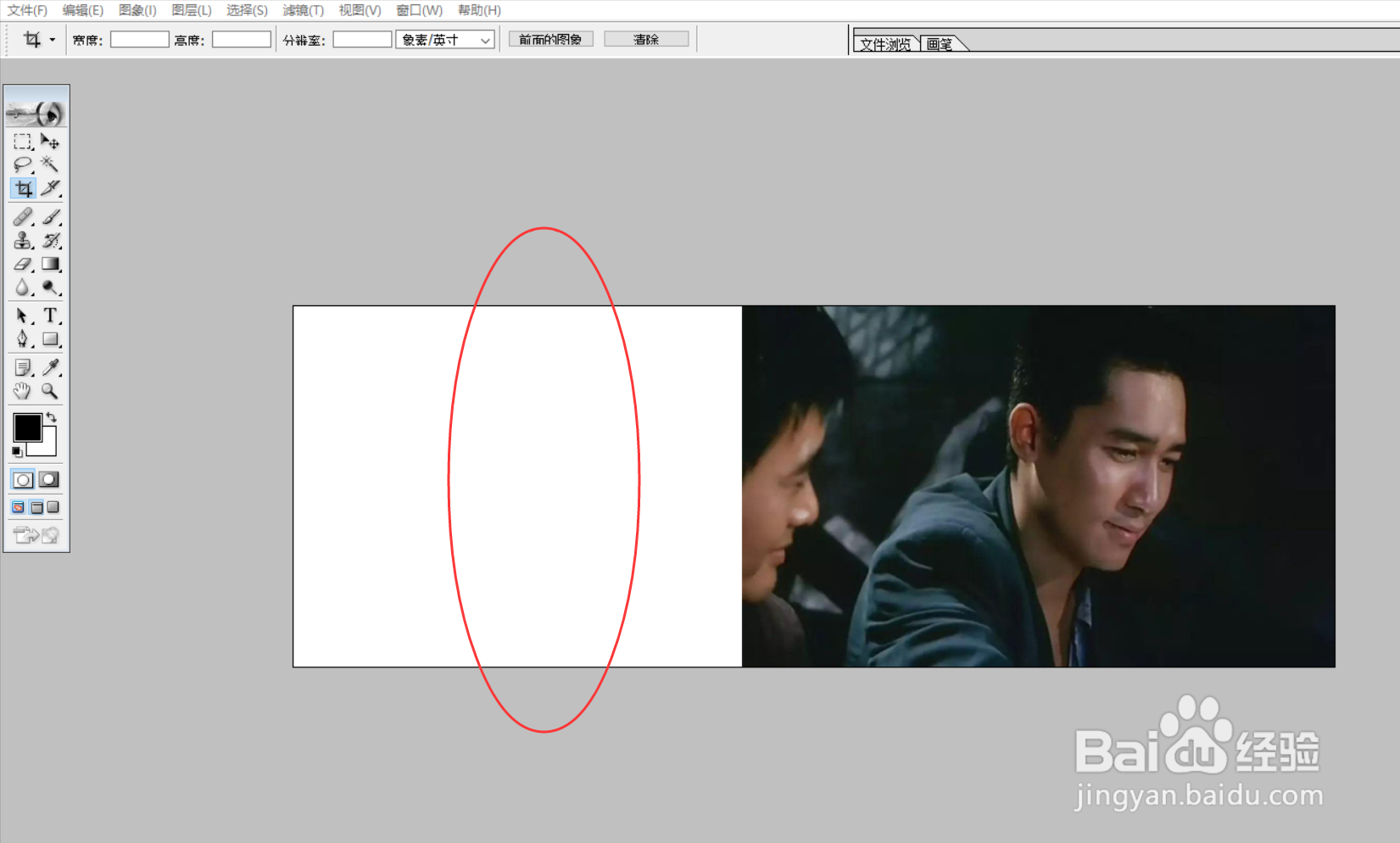Select the Move tool
This screenshot has height=843, width=1400.
point(50,142)
